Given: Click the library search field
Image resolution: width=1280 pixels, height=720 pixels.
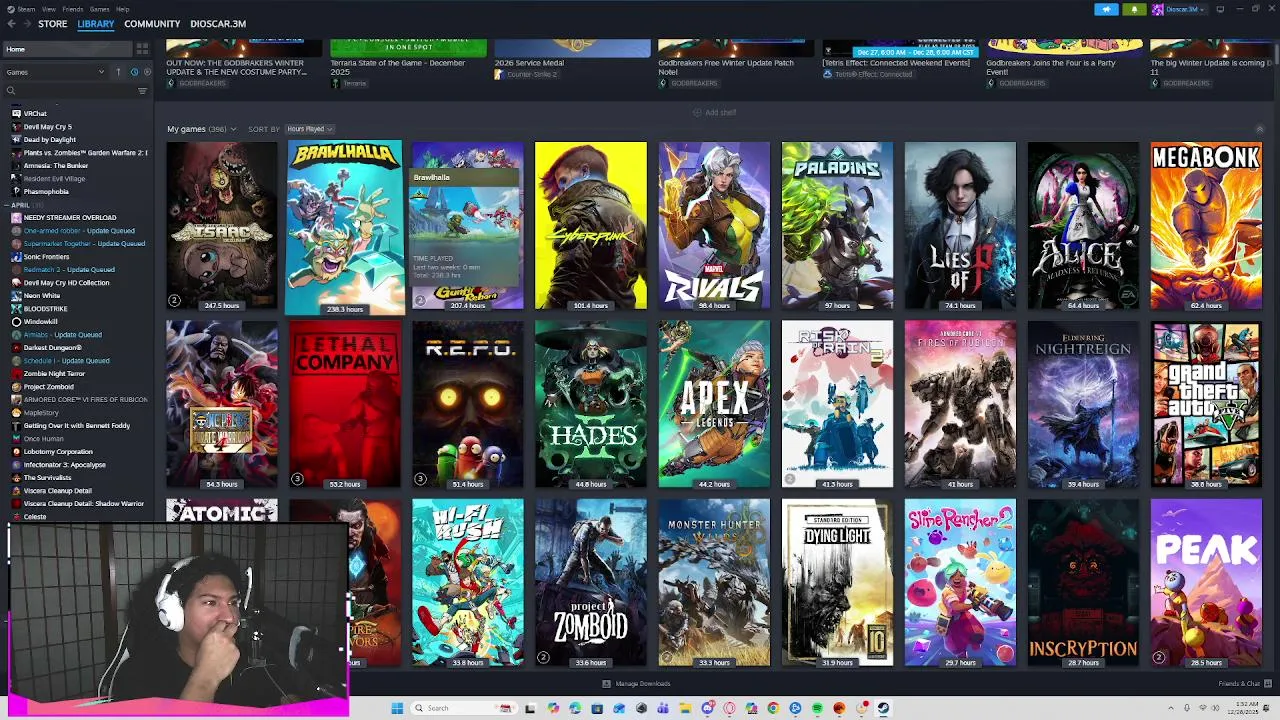Looking at the screenshot, I should pyautogui.click(x=70, y=91).
